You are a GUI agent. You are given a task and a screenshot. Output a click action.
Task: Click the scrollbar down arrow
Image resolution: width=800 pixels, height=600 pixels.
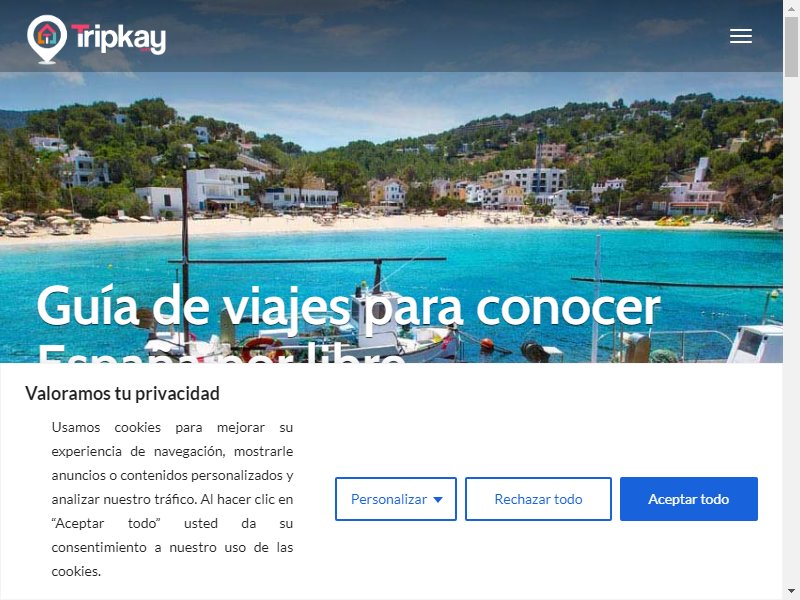pos(791,592)
